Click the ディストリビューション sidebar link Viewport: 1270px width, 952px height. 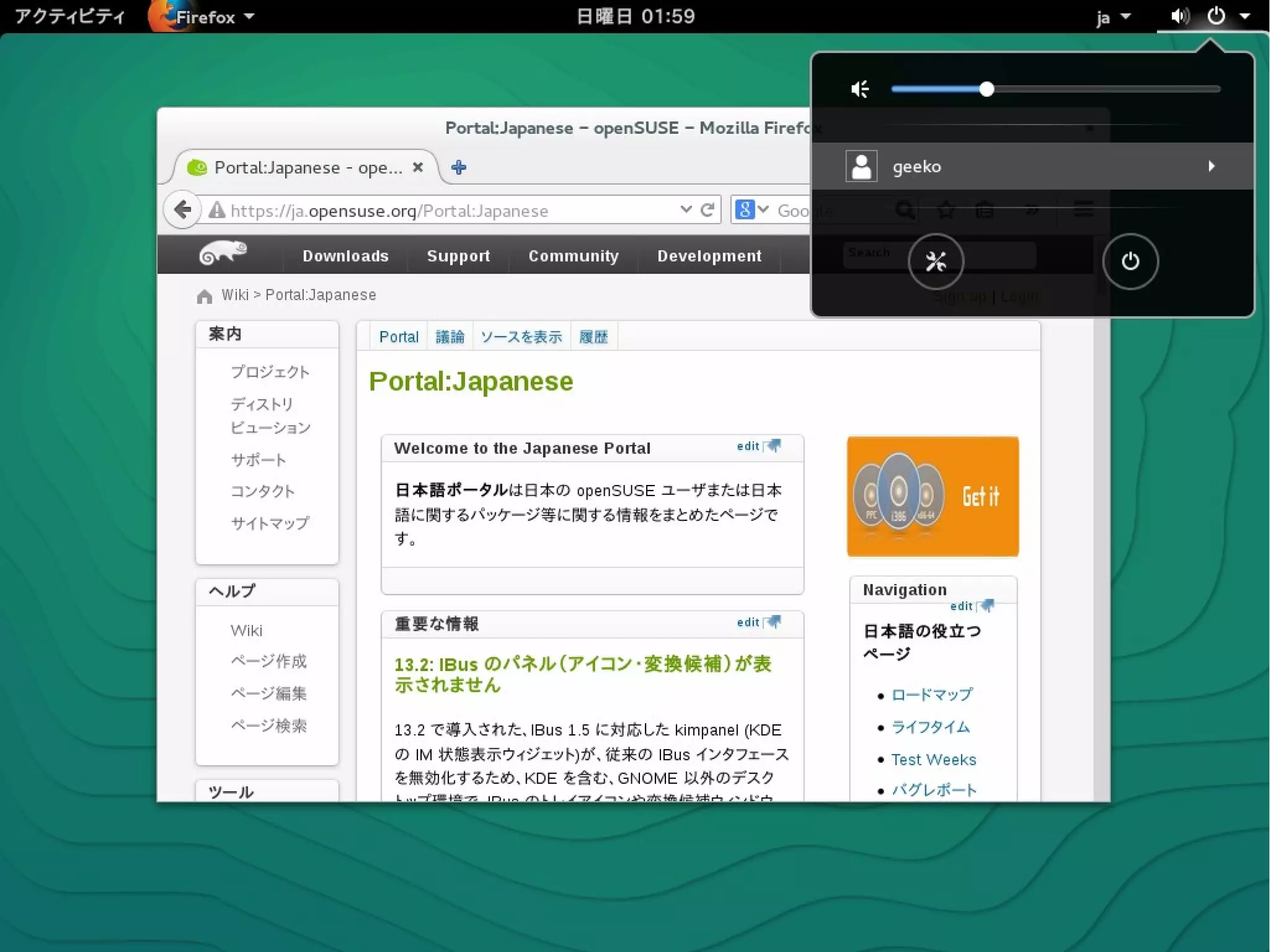(270, 416)
